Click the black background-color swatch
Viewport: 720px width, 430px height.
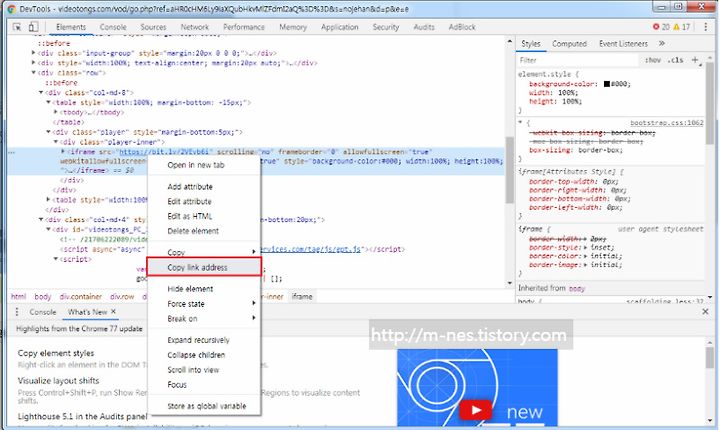coord(607,84)
